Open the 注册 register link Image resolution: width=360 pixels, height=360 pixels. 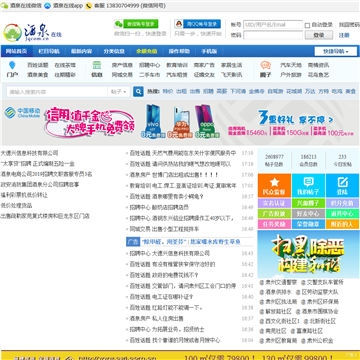[344, 35]
